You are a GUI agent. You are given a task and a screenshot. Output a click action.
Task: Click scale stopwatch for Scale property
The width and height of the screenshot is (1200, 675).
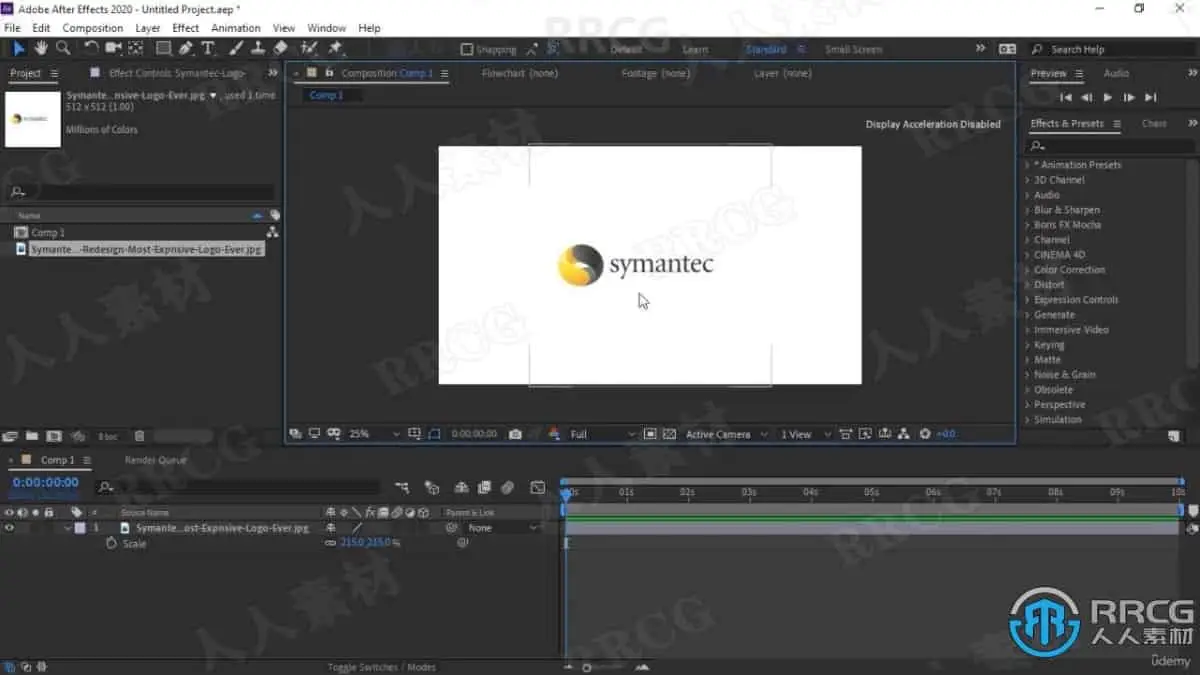(x=111, y=543)
